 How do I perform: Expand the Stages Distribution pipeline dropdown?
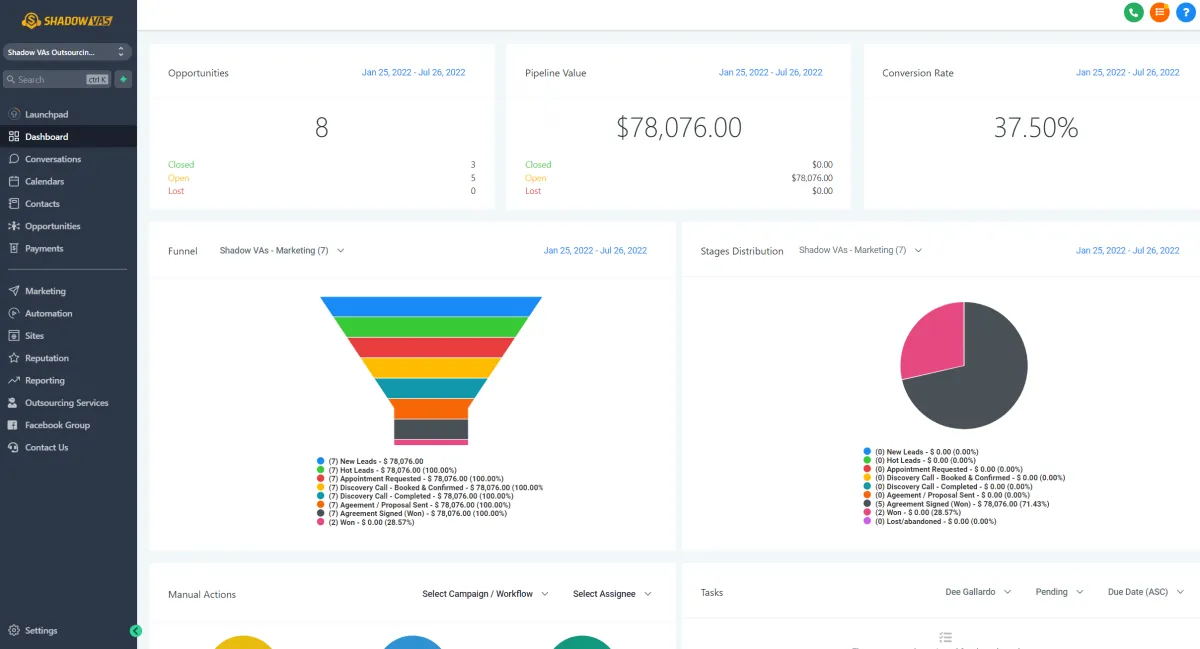click(861, 250)
